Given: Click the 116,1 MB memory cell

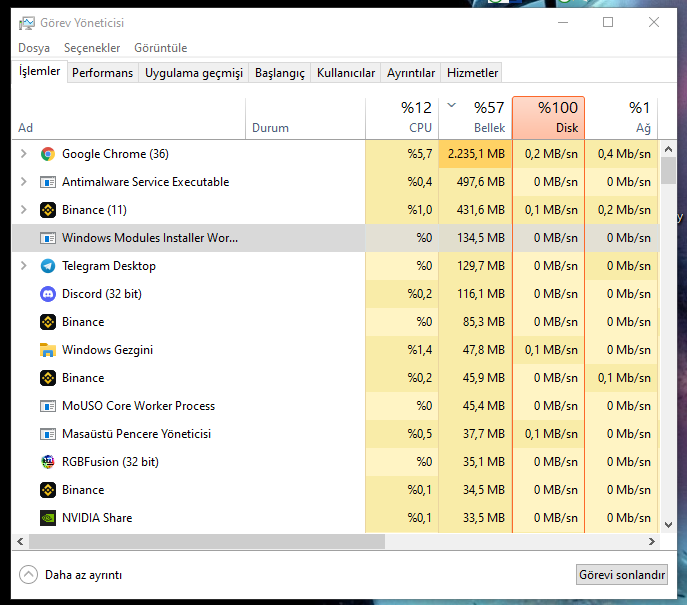Looking at the screenshot, I should (475, 294).
